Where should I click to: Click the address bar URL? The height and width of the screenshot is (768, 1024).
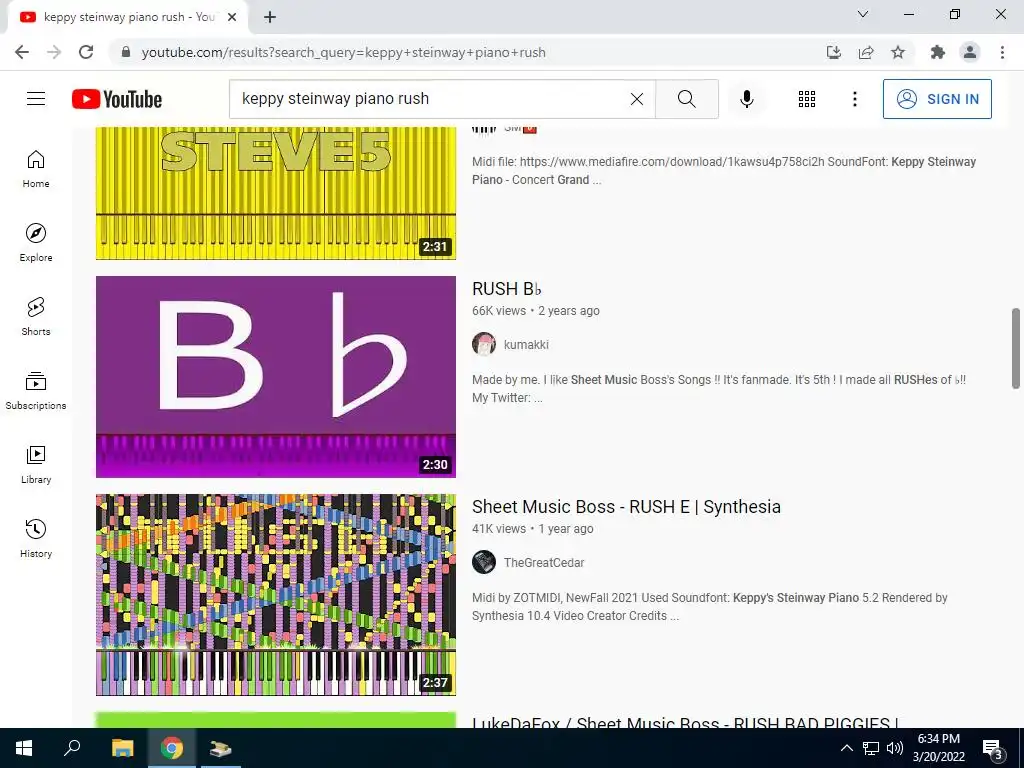(344, 52)
